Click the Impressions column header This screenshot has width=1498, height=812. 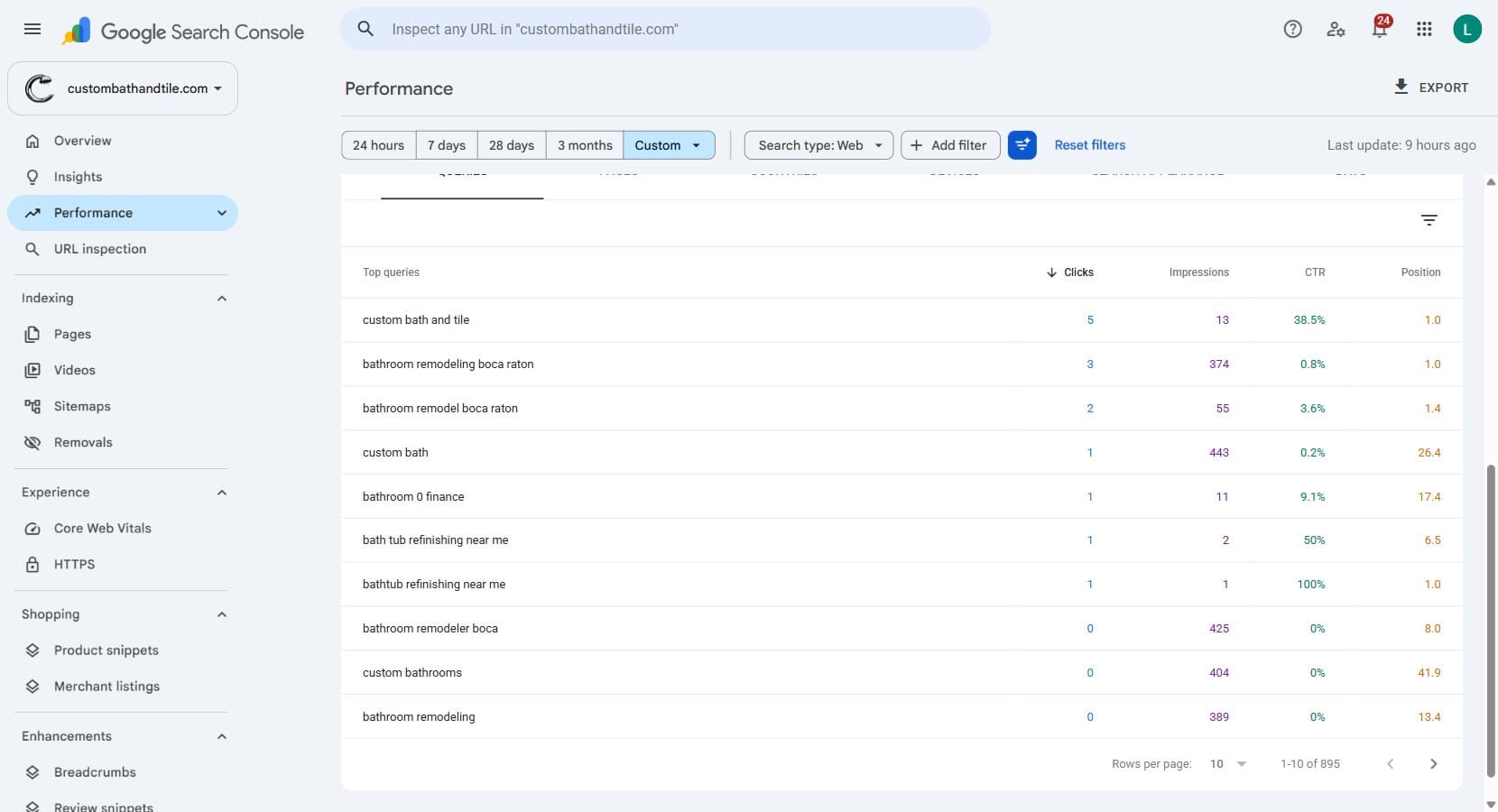(x=1198, y=272)
